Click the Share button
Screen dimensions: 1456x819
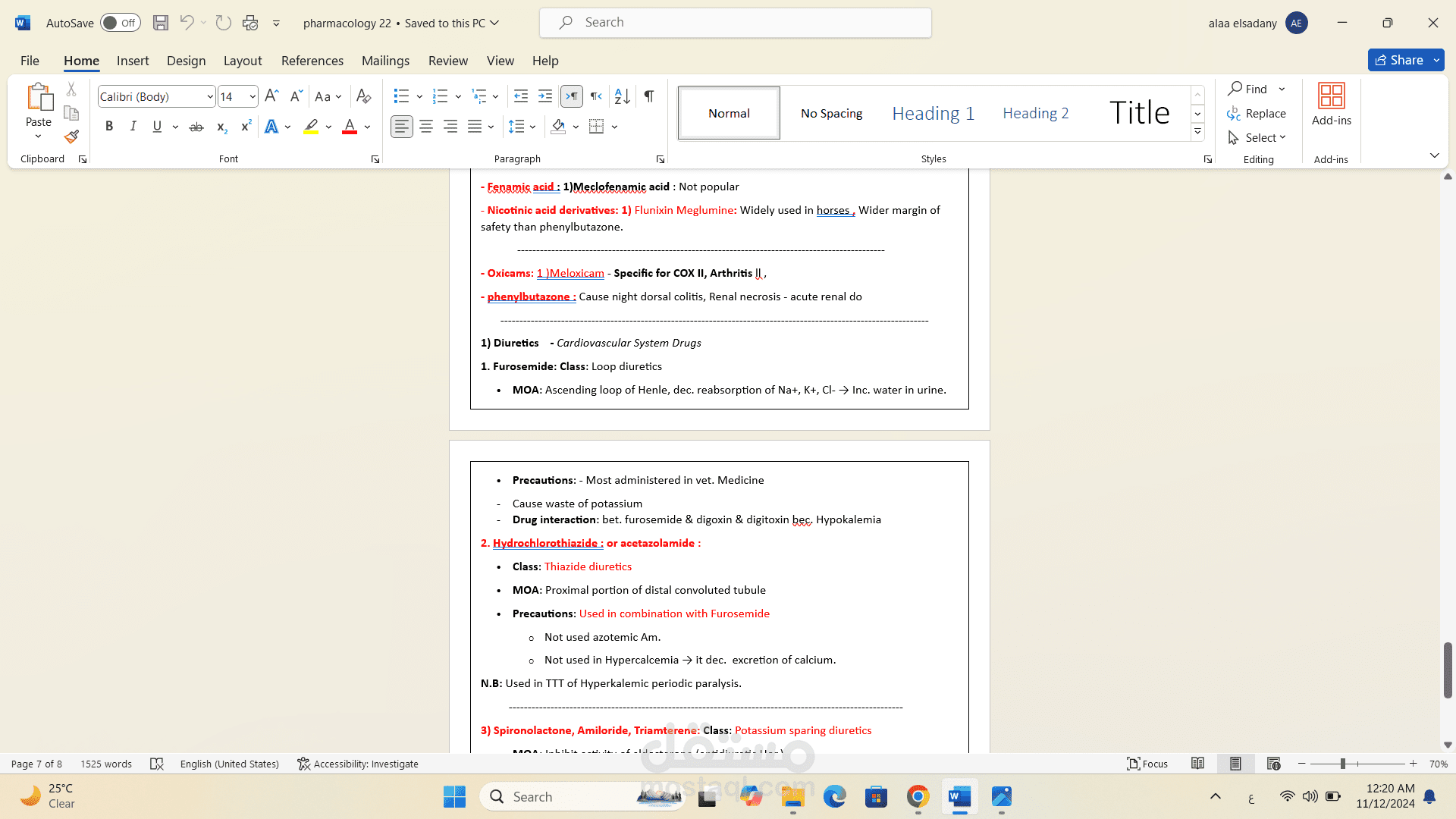[1400, 60]
